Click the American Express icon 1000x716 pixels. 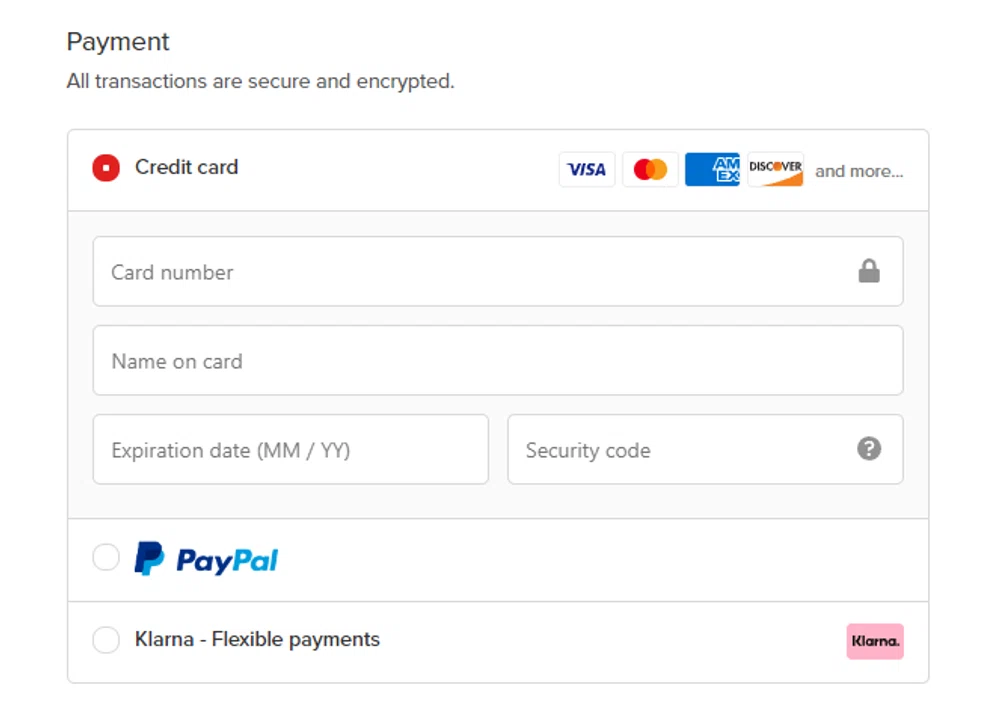[x=711, y=169]
